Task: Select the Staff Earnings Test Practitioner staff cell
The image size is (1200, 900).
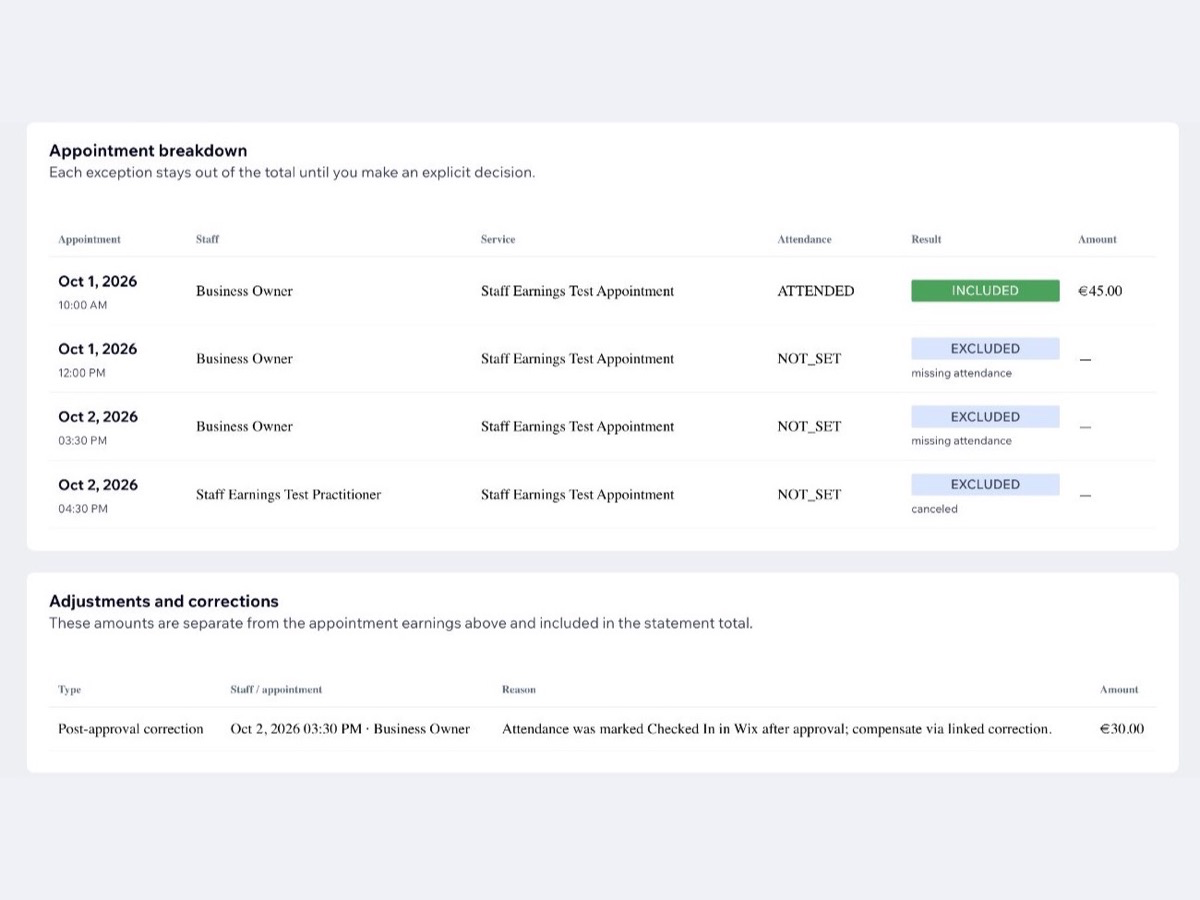Action: pyautogui.click(x=288, y=495)
